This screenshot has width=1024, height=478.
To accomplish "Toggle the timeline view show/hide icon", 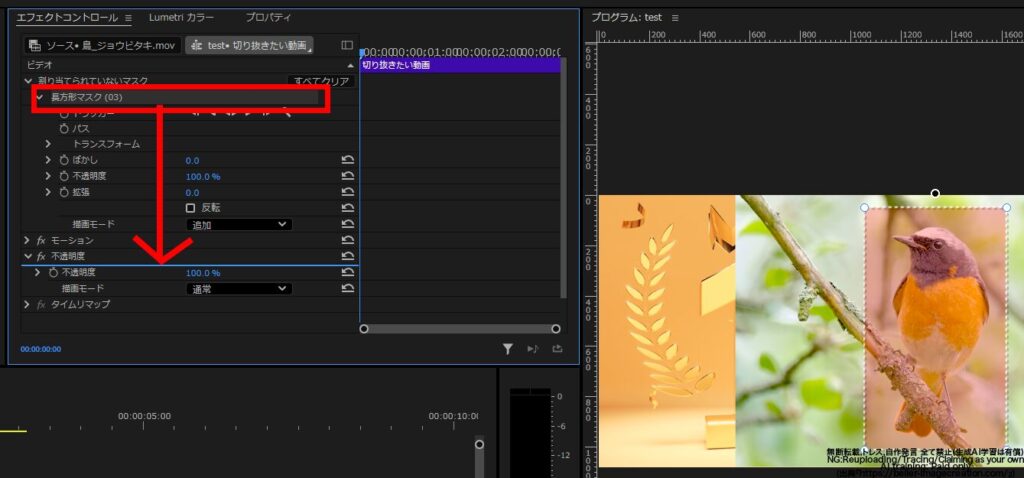I will (x=347, y=45).
